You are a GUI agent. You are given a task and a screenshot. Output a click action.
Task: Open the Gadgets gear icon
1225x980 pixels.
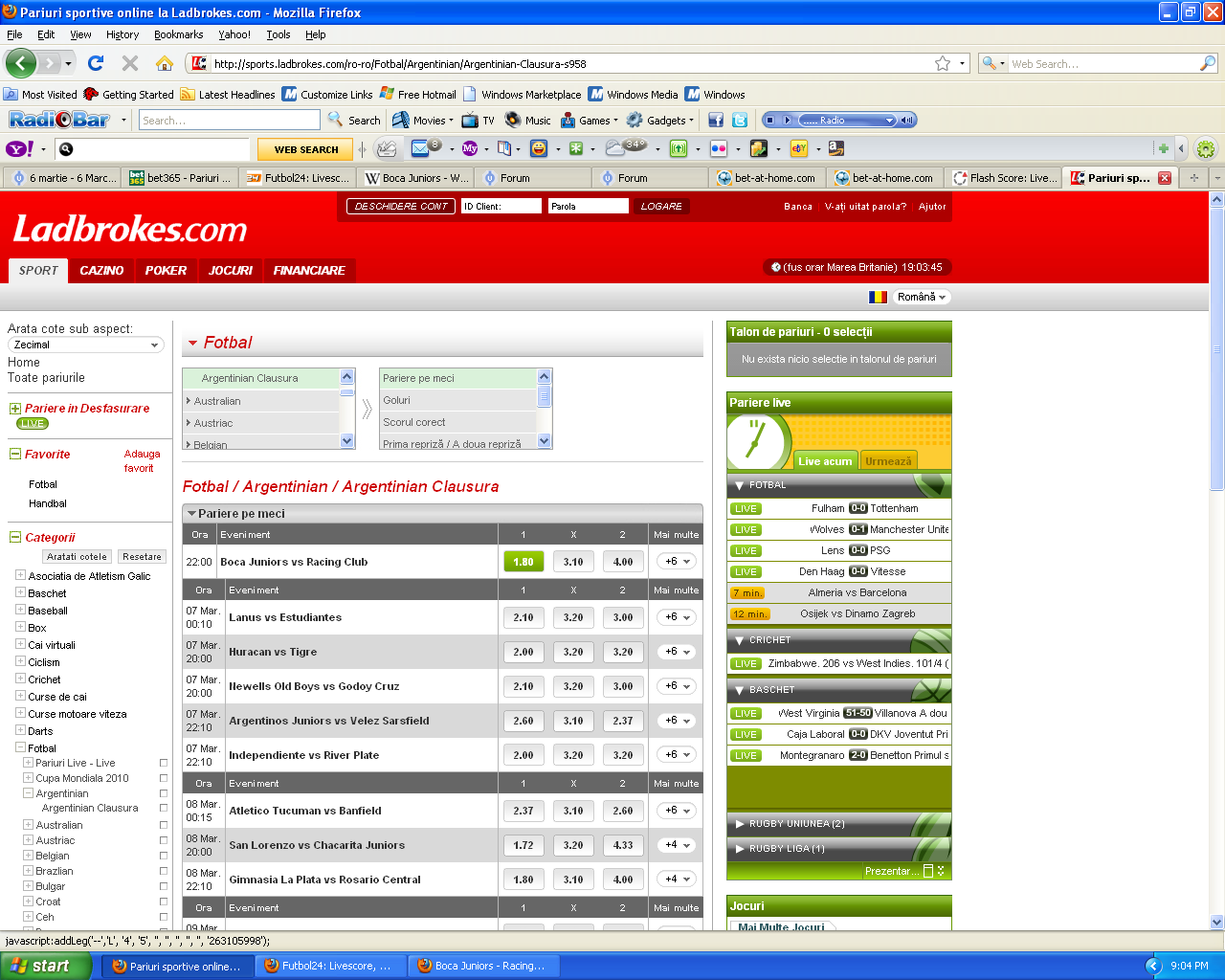point(635,121)
